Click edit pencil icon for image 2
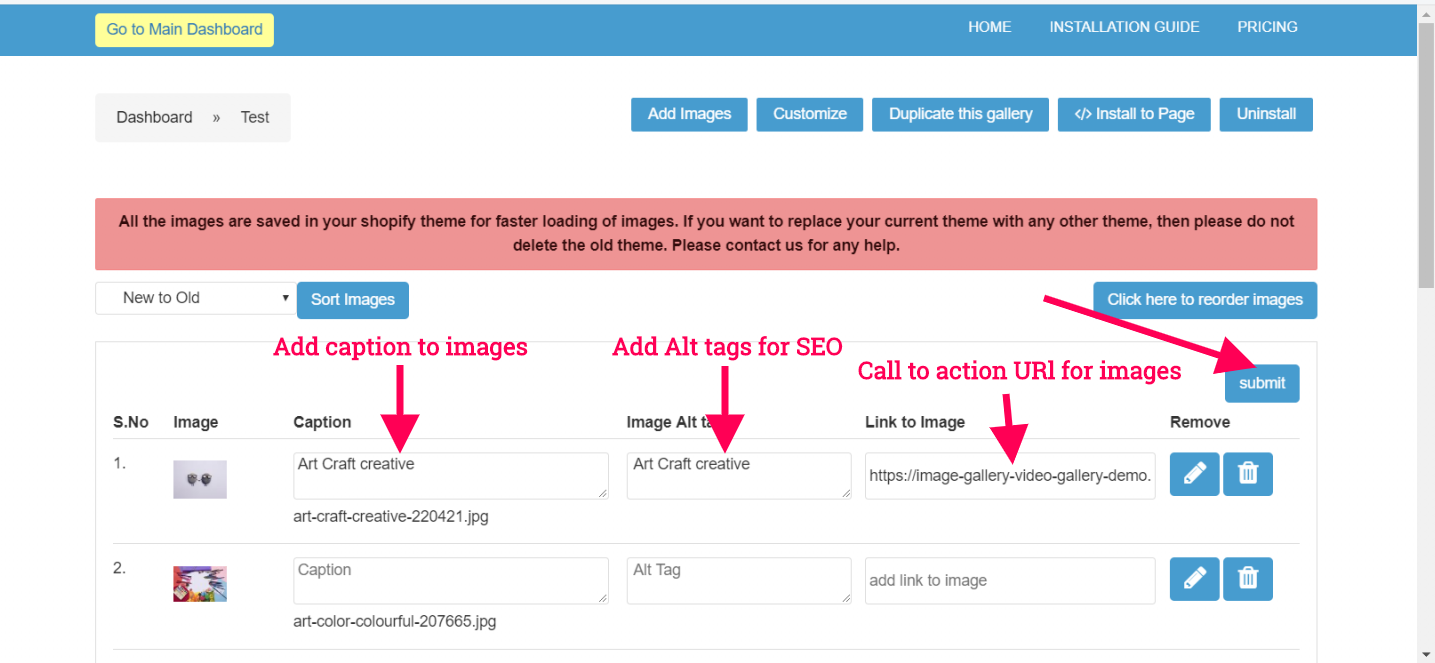 point(1194,579)
